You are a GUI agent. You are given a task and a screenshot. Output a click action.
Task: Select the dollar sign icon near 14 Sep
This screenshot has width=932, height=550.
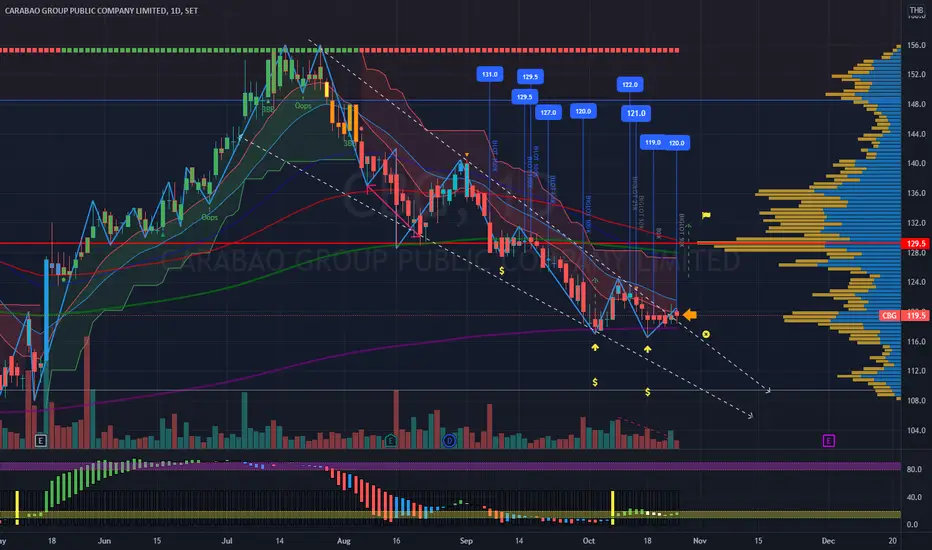(x=502, y=271)
